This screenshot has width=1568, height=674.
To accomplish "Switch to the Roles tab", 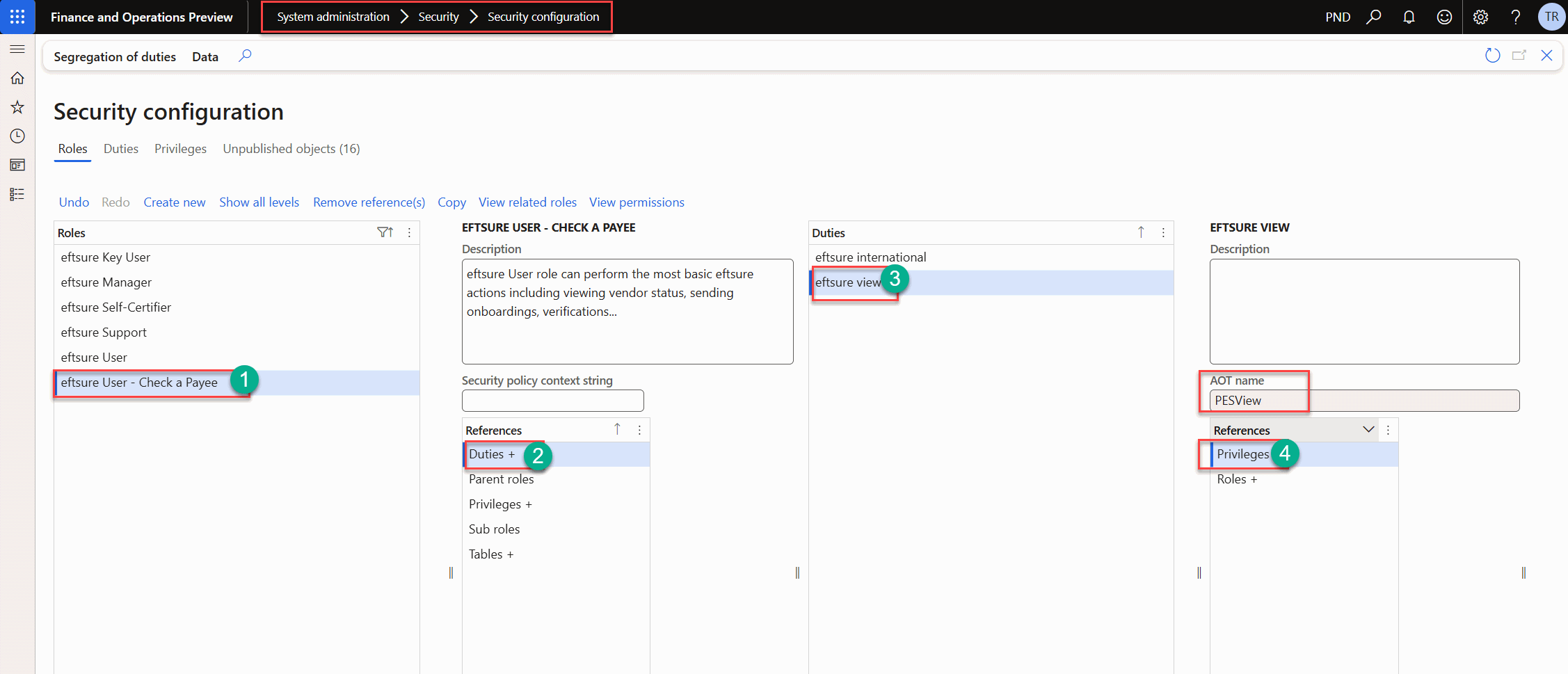I will [73, 149].
